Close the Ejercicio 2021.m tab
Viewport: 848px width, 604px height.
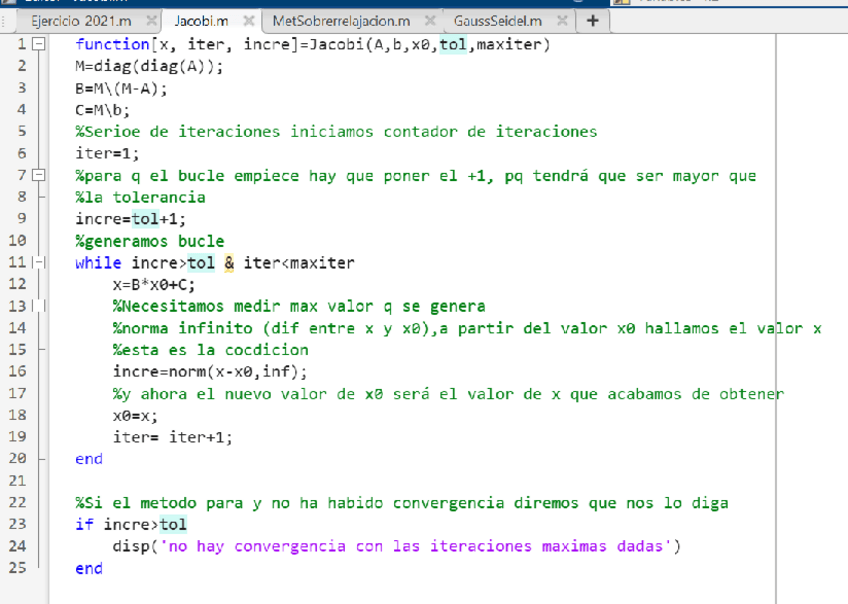tap(151, 20)
